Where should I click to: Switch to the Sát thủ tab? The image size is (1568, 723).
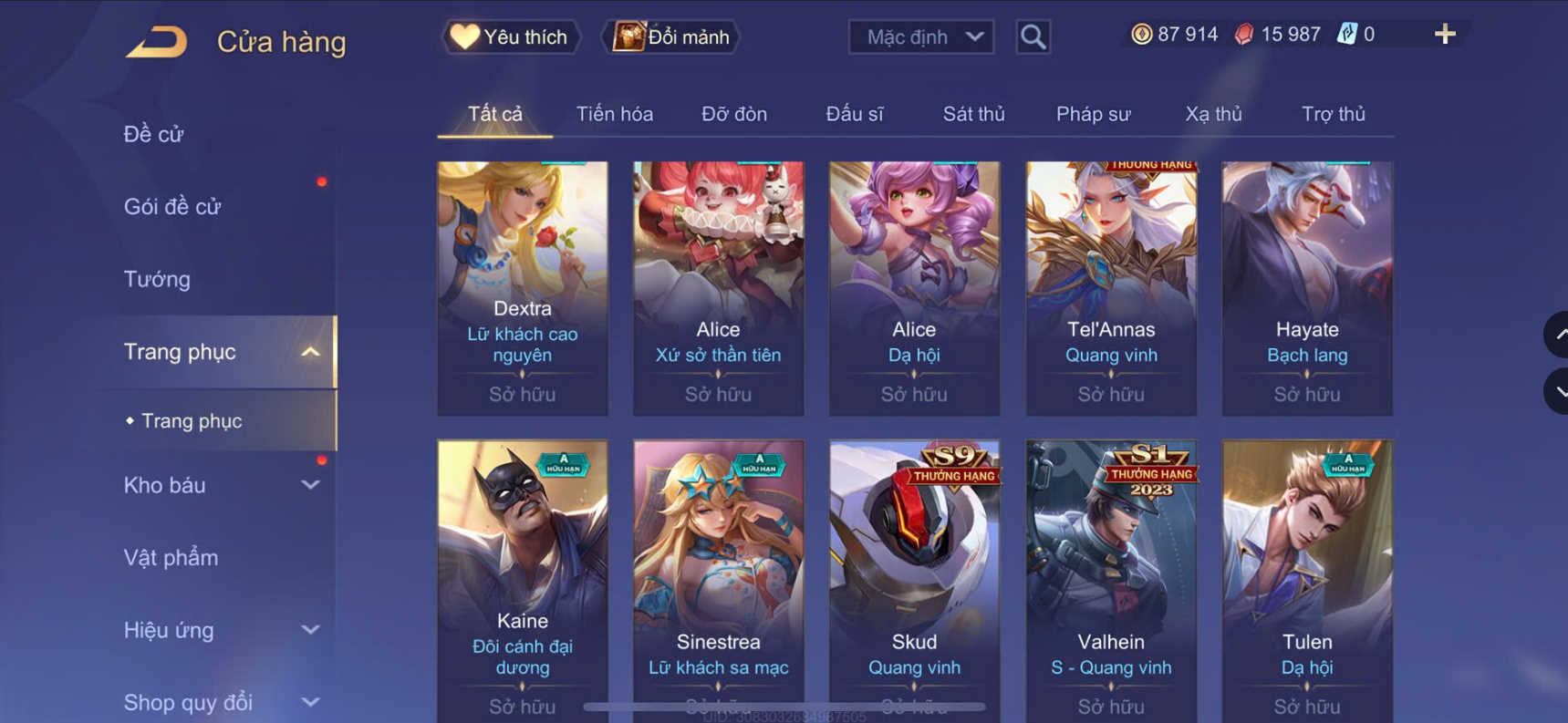973,114
